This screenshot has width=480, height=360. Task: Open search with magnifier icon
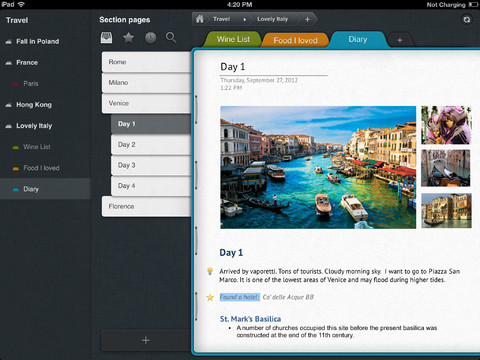(171, 37)
